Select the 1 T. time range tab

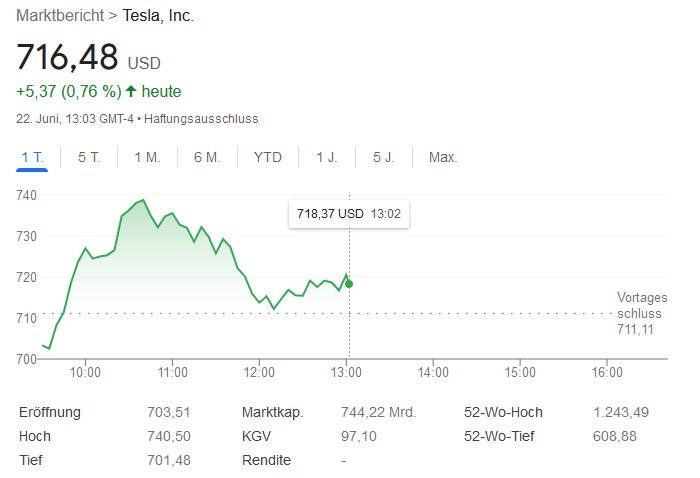tap(32, 157)
